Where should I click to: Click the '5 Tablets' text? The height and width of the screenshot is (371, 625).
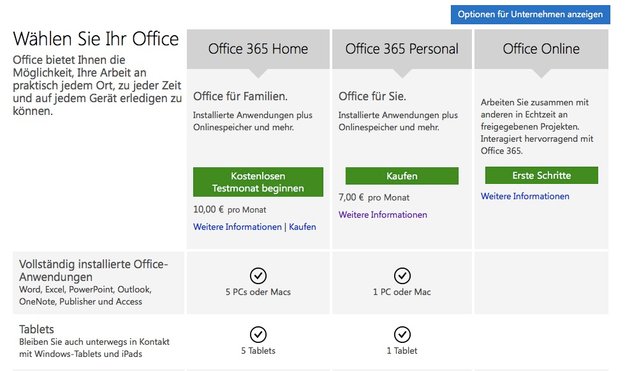tap(258, 351)
